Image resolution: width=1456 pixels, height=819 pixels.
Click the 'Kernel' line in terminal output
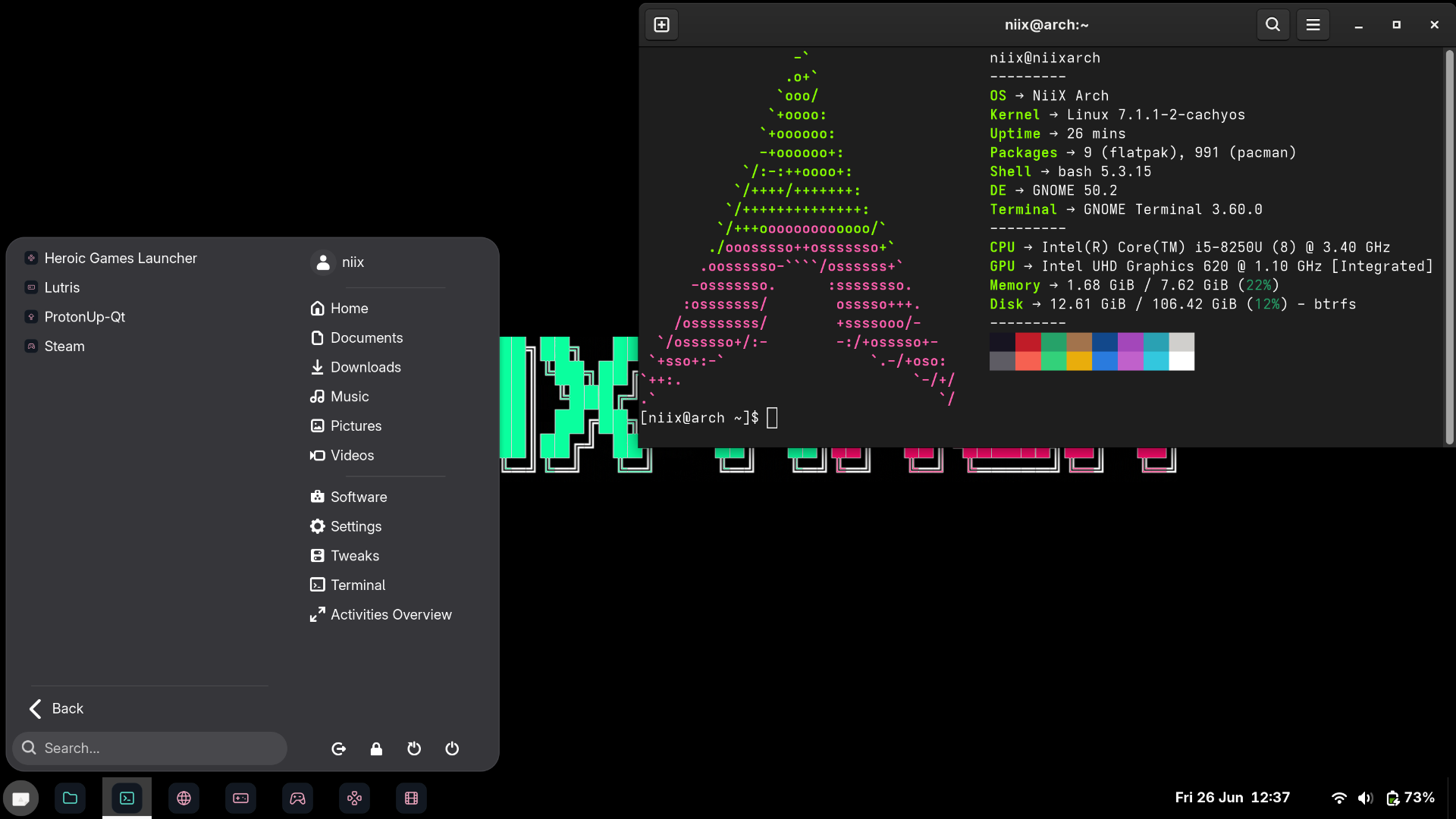pyautogui.click(x=1117, y=115)
